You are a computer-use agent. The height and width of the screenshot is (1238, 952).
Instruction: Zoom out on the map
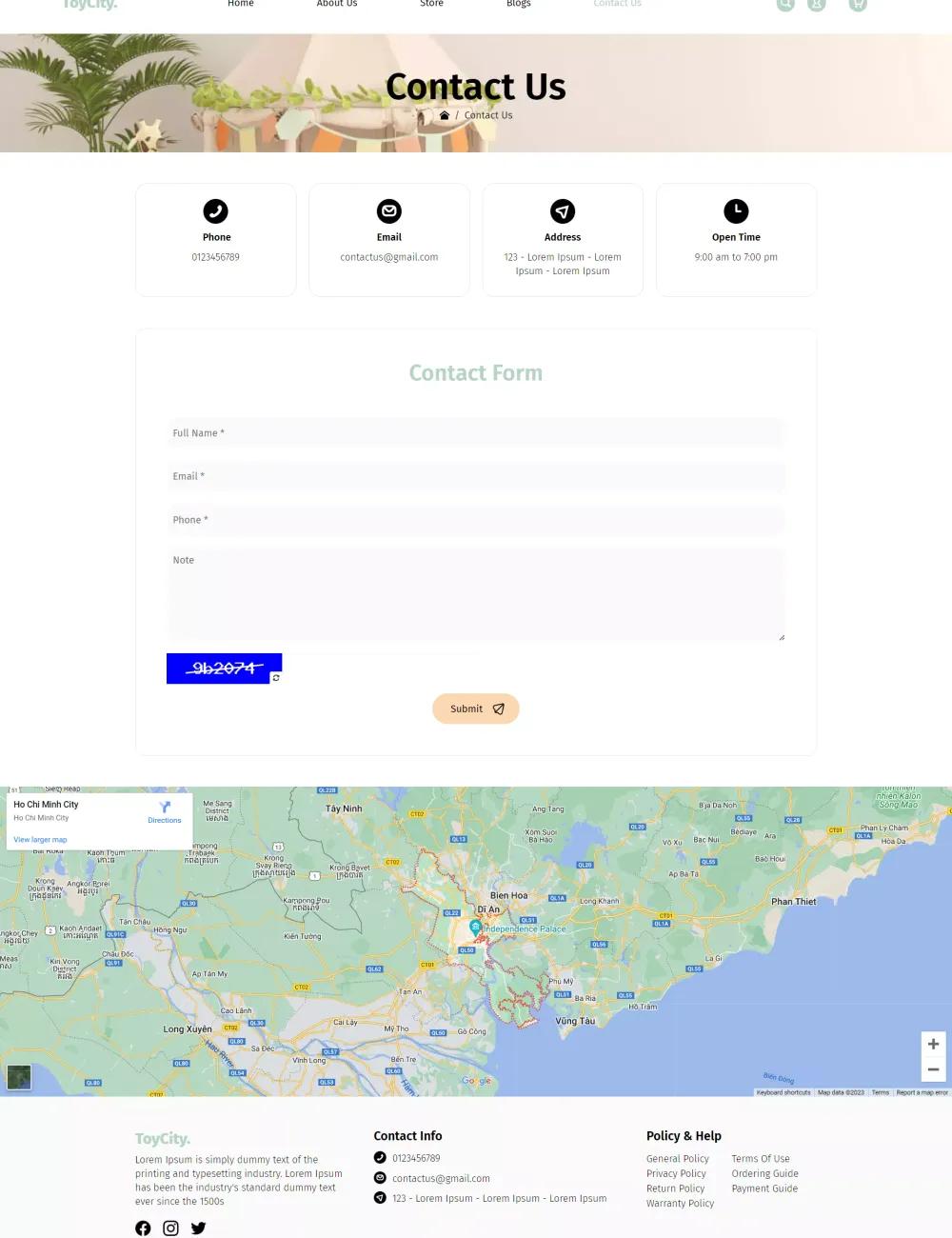[933, 1070]
